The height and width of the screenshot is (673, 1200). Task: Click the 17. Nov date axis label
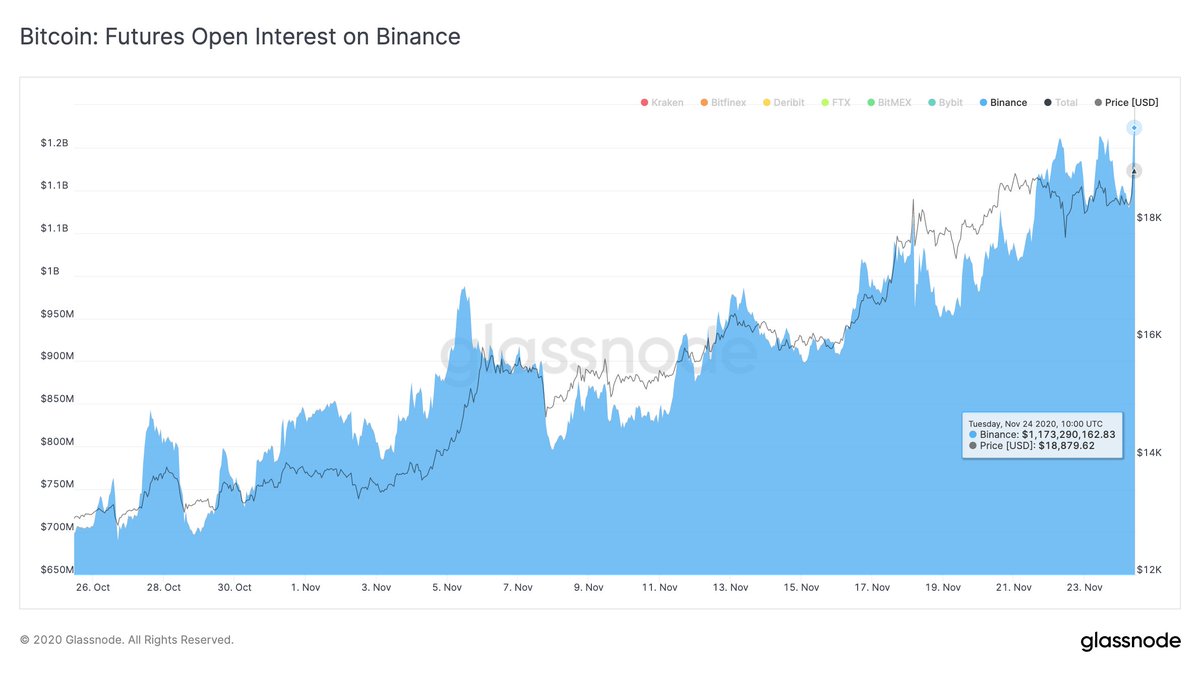pos(872,588)
